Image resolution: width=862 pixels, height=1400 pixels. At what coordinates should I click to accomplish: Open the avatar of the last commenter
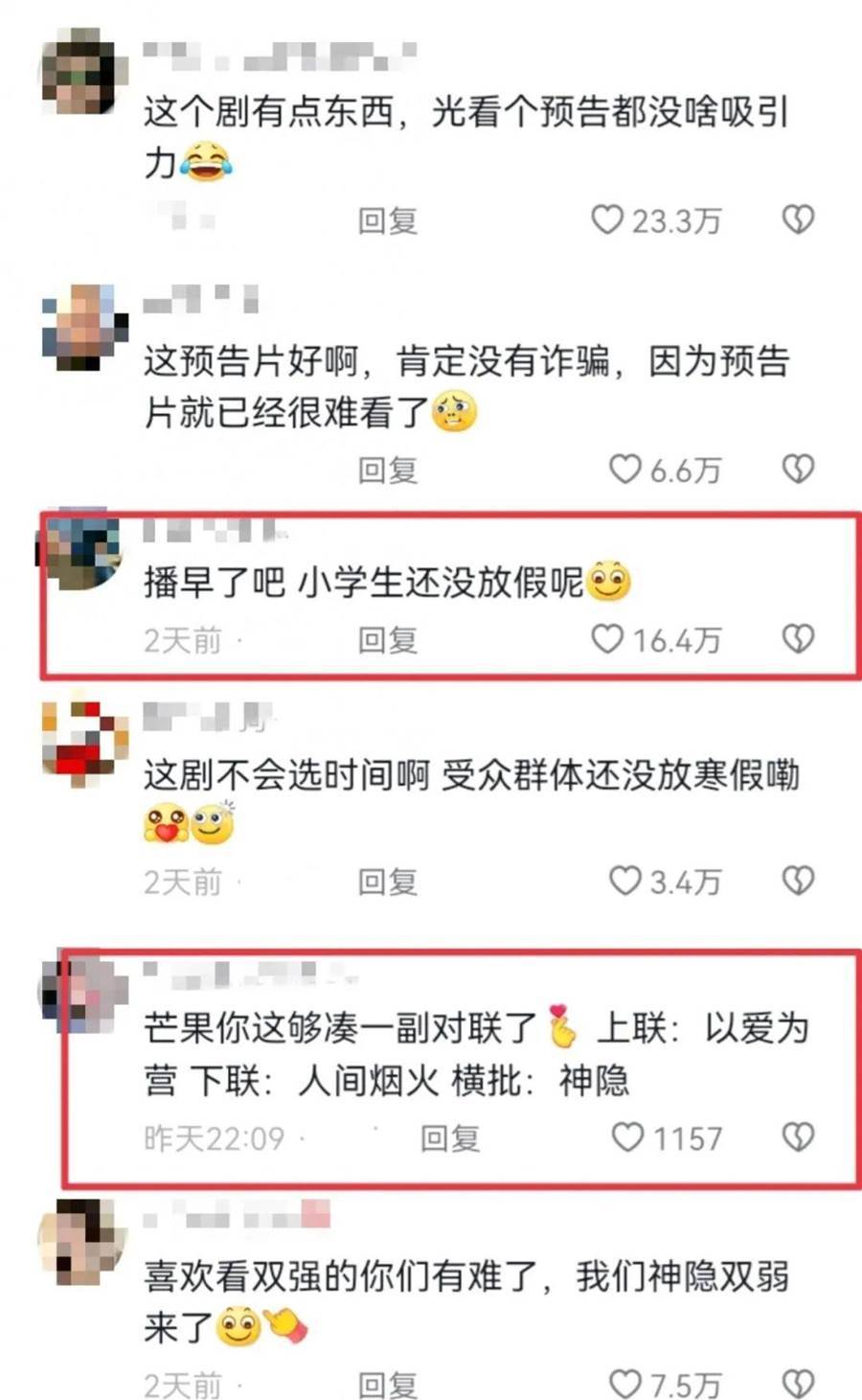coord(84,1242)
